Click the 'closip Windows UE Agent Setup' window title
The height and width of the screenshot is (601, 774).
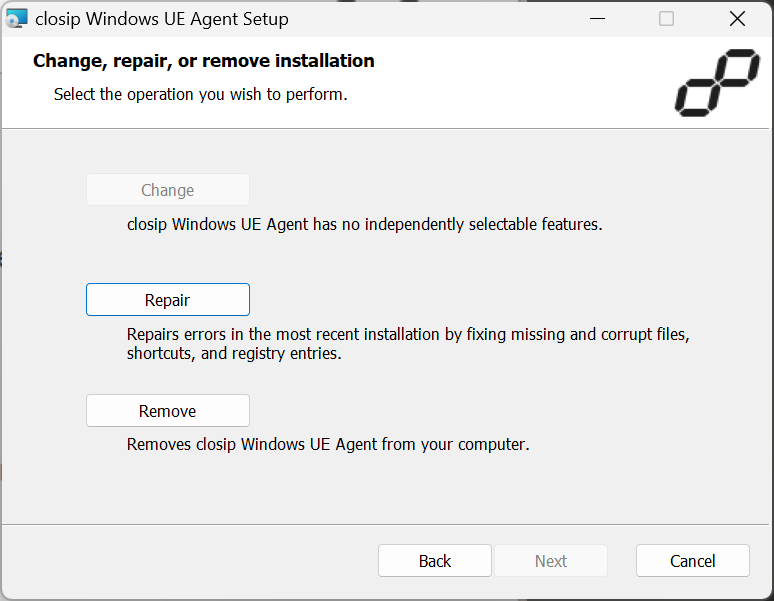coord(162,19)
